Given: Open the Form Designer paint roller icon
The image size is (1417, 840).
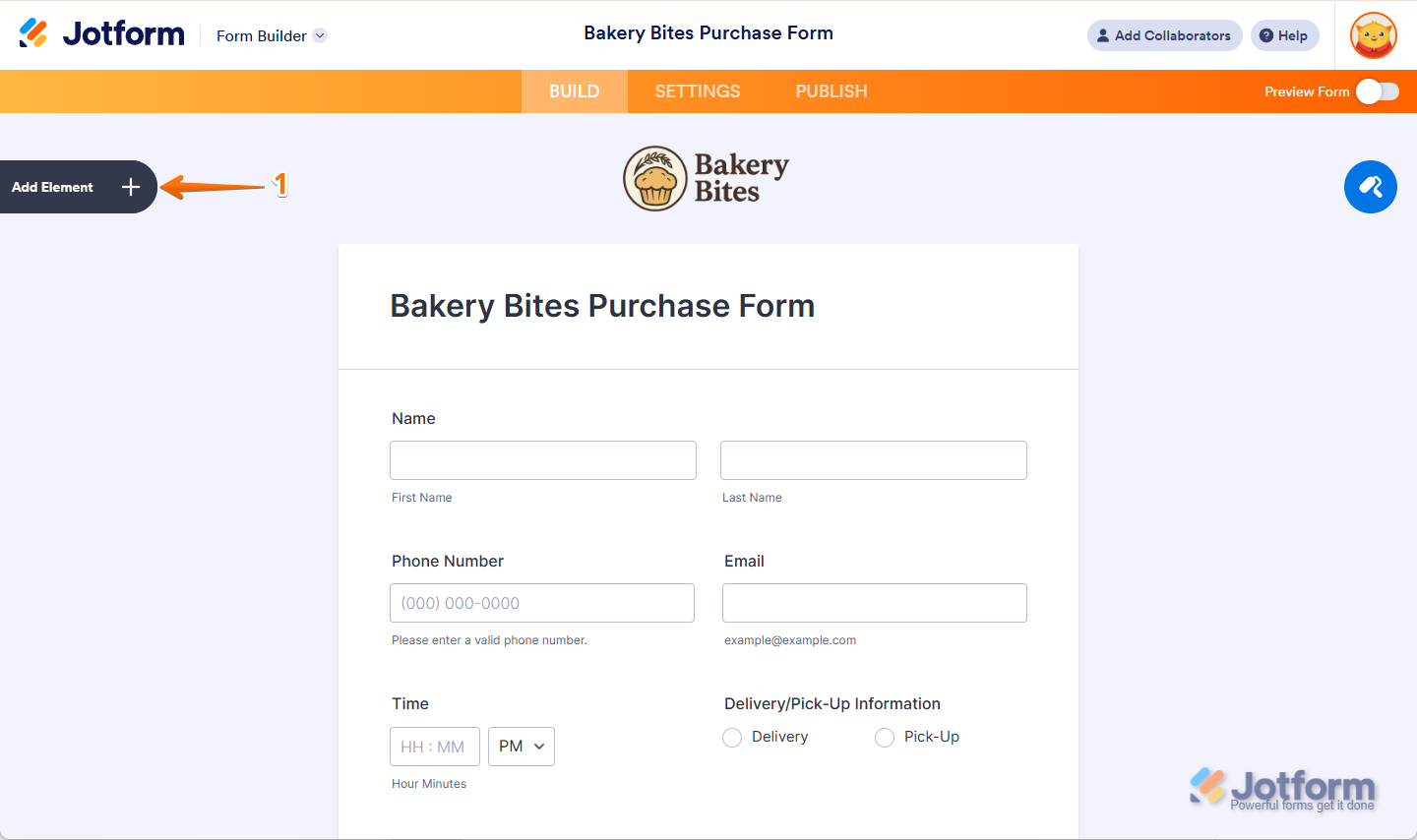Looking at the screenshot, I should [1370, 187].
